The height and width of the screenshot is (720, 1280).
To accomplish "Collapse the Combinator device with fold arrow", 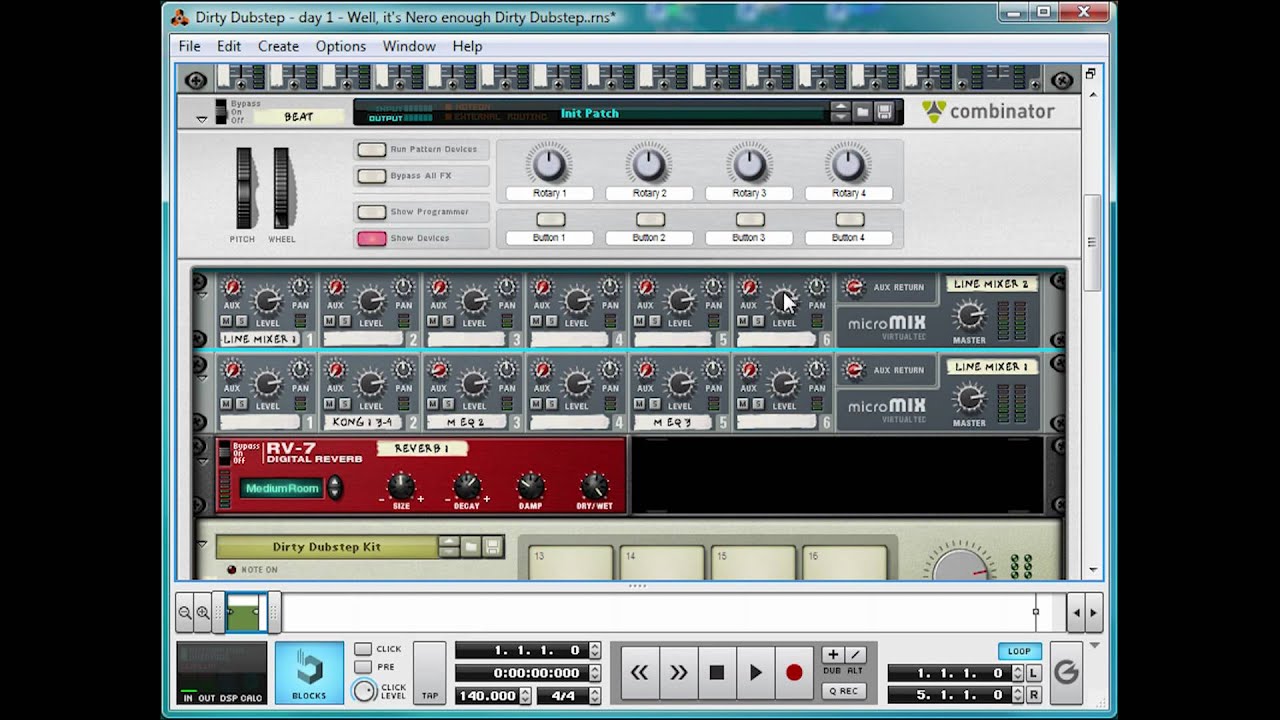I will (201, 119).
